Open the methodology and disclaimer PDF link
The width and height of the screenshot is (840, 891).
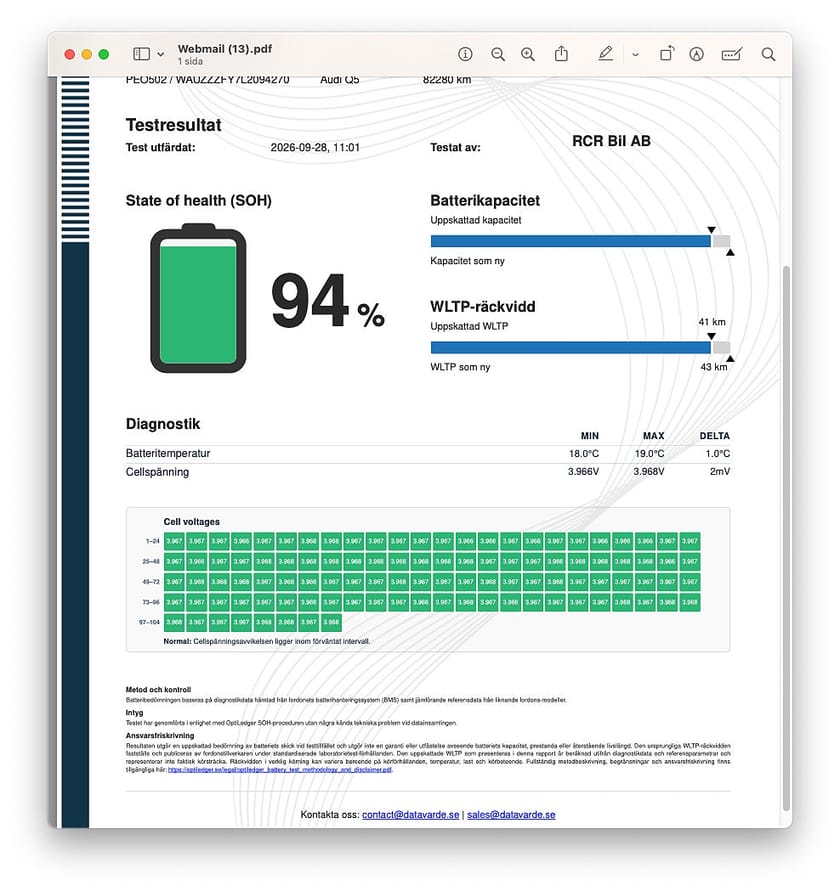[280, 769]
